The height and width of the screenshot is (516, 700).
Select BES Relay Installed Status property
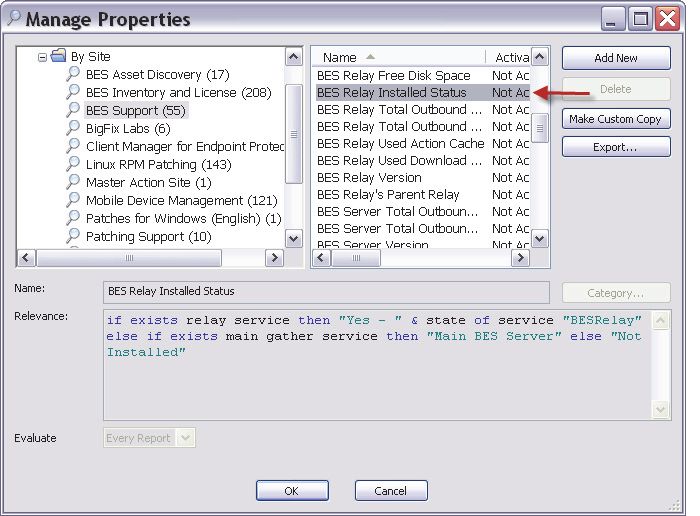423,92
